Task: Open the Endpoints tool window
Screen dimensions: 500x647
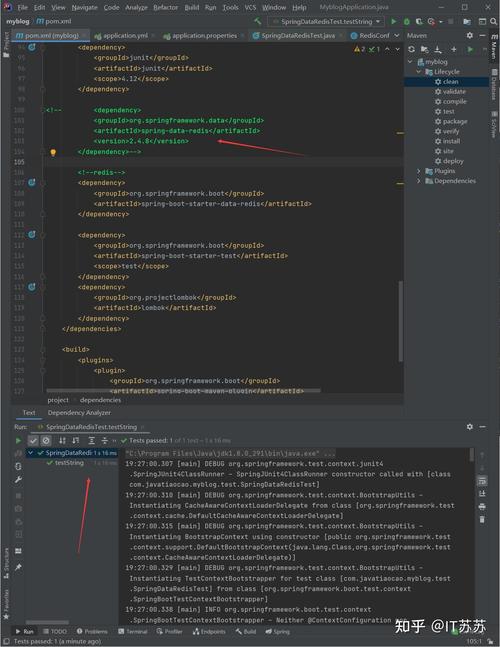Action: pos(209,632)
